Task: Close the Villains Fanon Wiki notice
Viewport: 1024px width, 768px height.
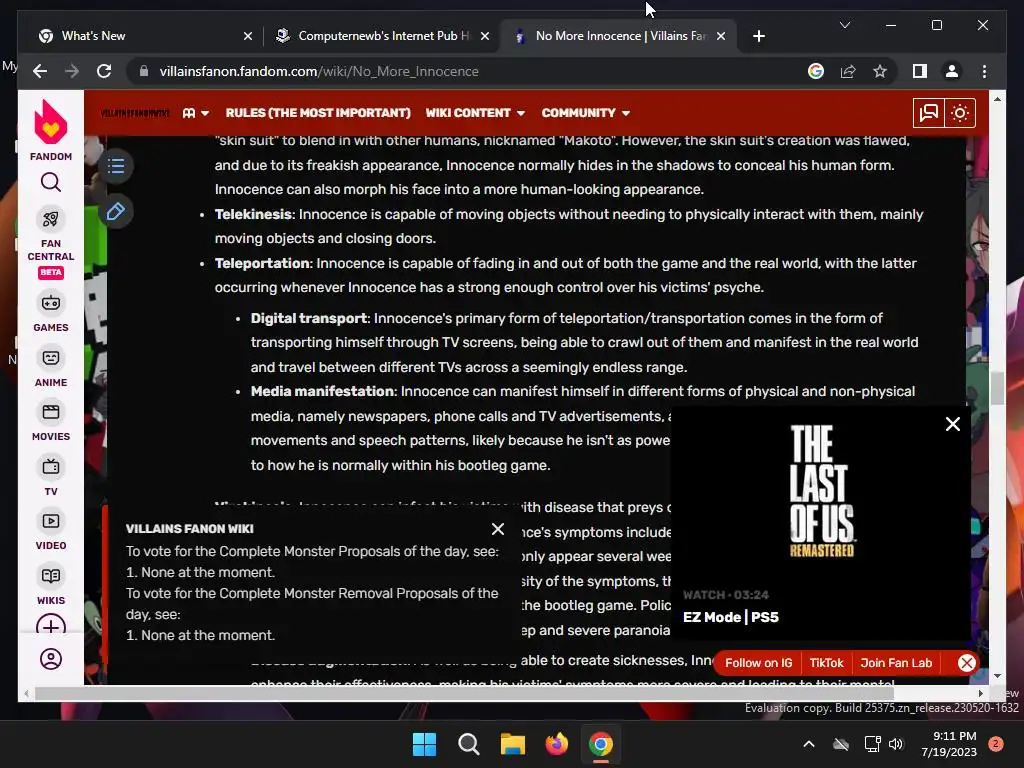Action: click(x=498, y=529)
